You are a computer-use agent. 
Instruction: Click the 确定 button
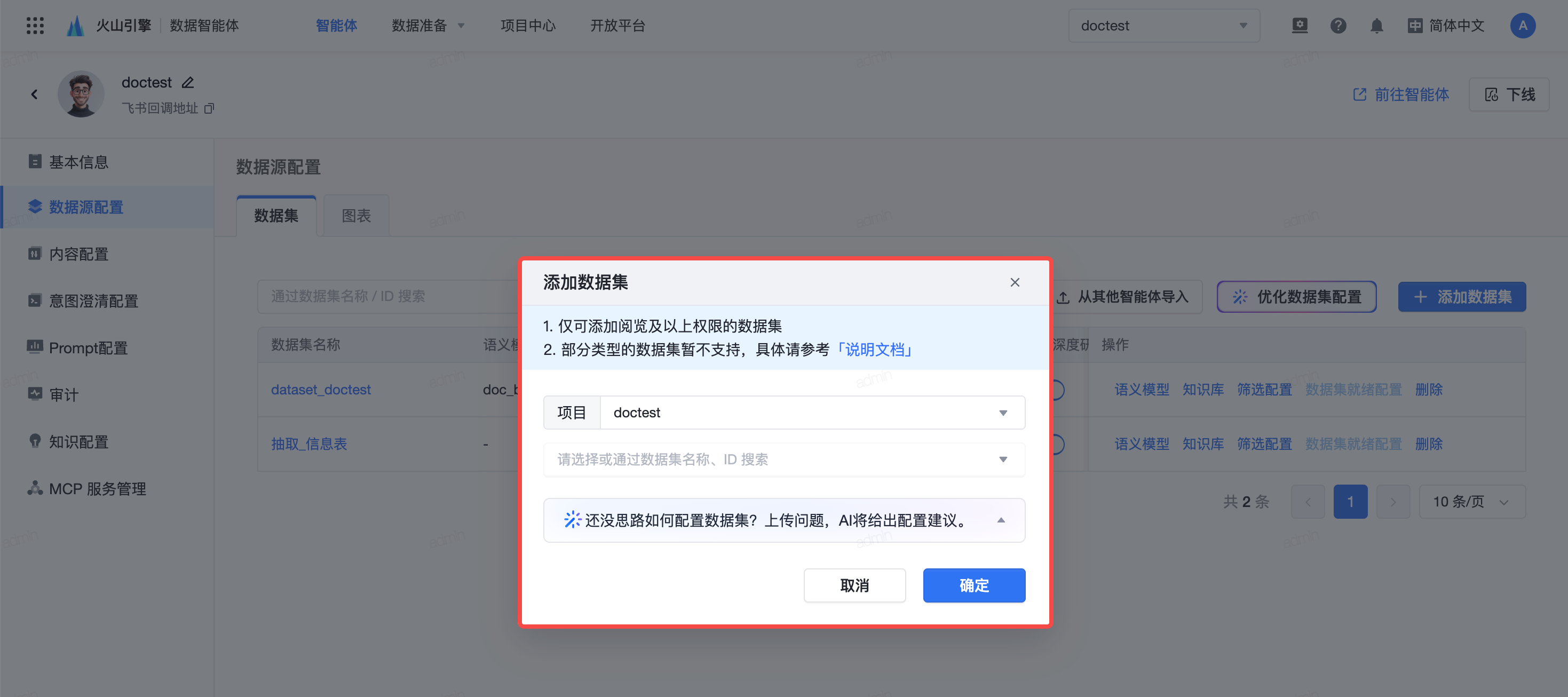click(973, 585)
